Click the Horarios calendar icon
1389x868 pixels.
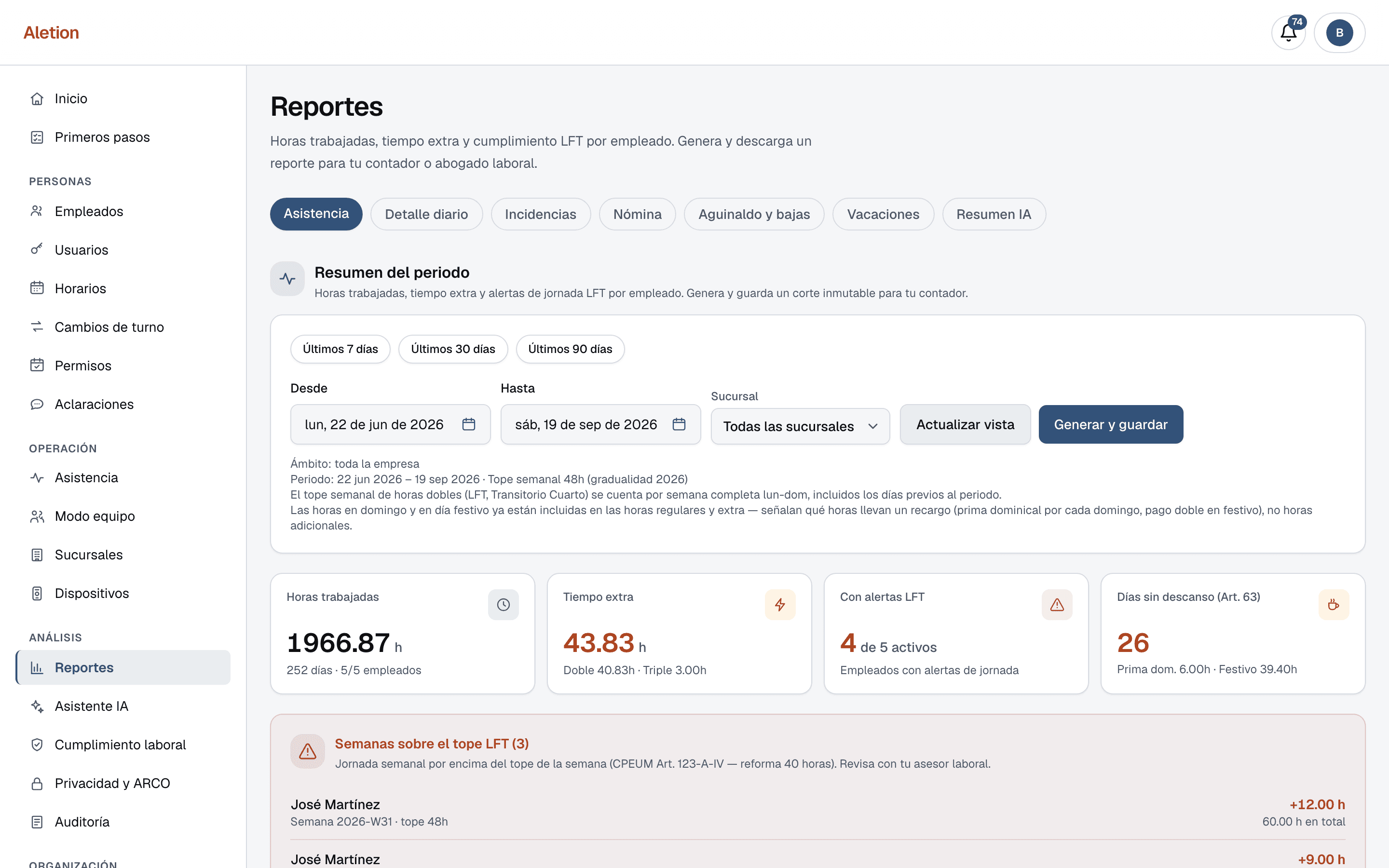37,288
